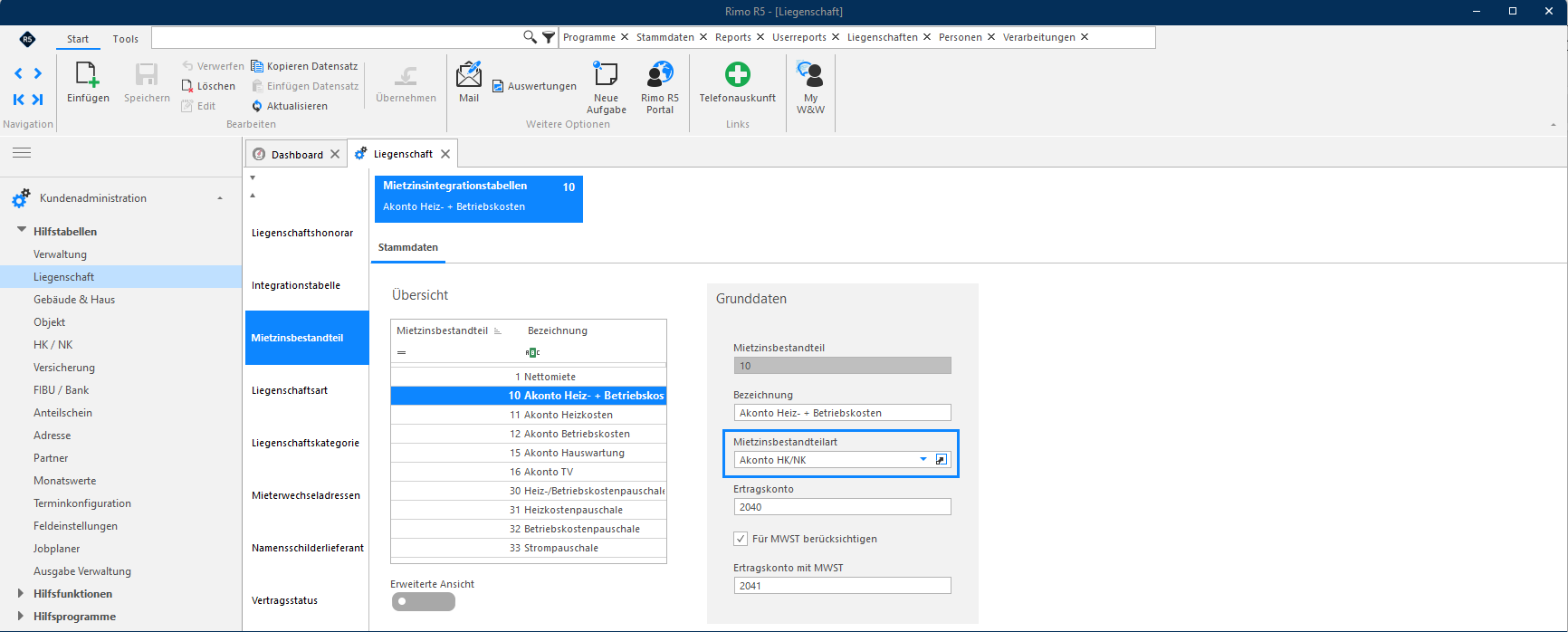Toggle Für MWST berücksichtigen checkbox
1568x632 pixels.
(741, 539)
